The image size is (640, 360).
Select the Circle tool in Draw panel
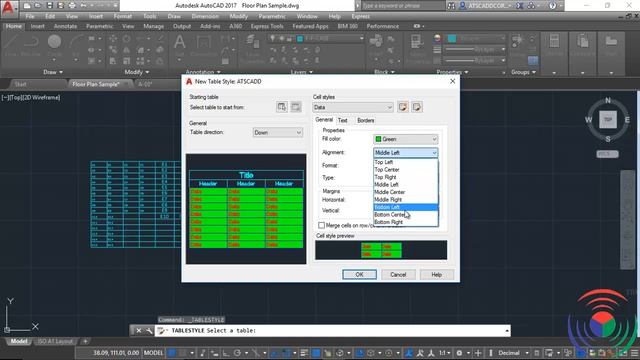(x=54, y=42)
